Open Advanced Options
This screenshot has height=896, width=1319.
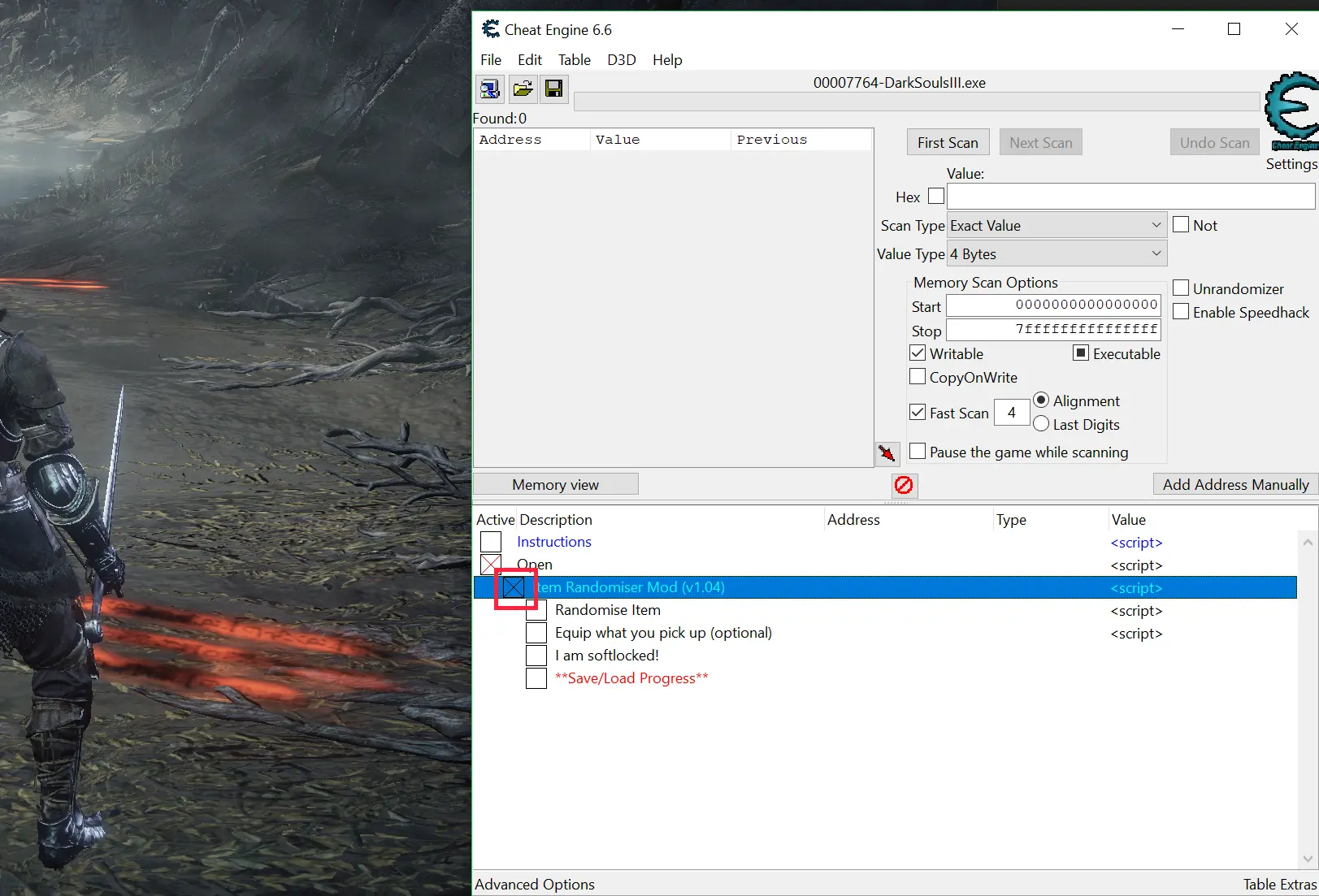click(535, 884)
